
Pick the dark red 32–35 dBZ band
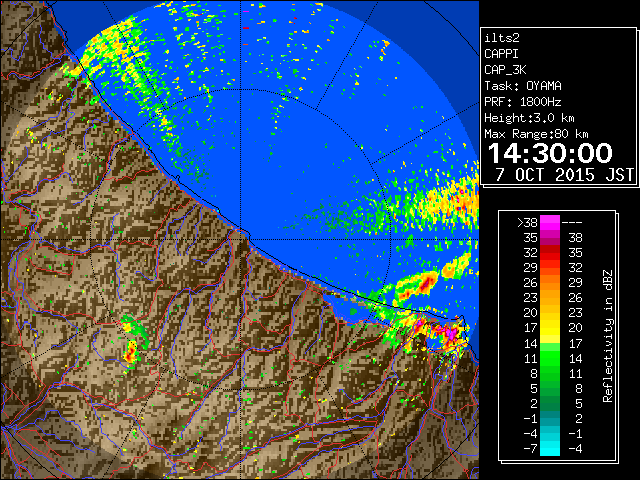click(x=550, y=253)
